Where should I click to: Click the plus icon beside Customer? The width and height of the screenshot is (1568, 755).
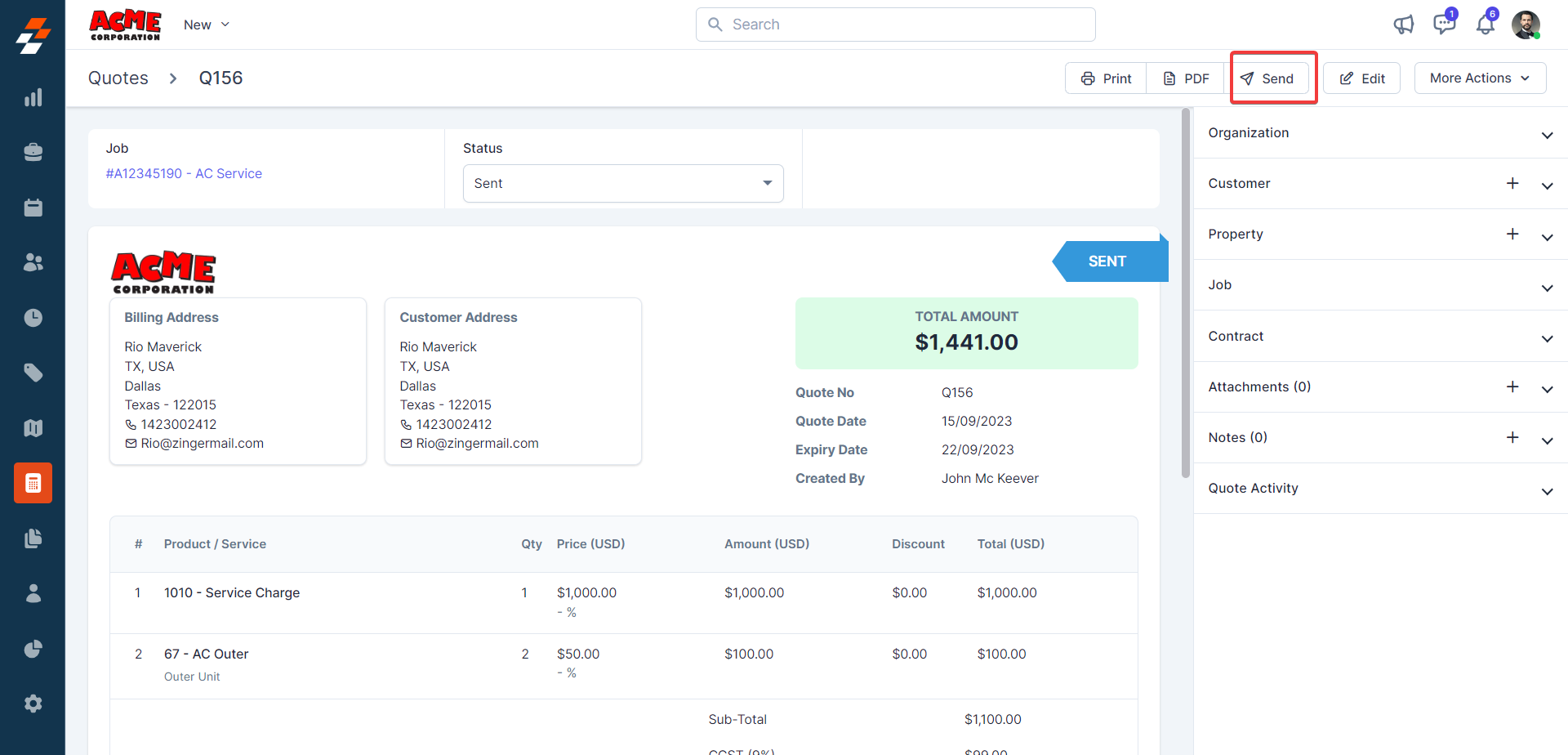point(1512,184)
